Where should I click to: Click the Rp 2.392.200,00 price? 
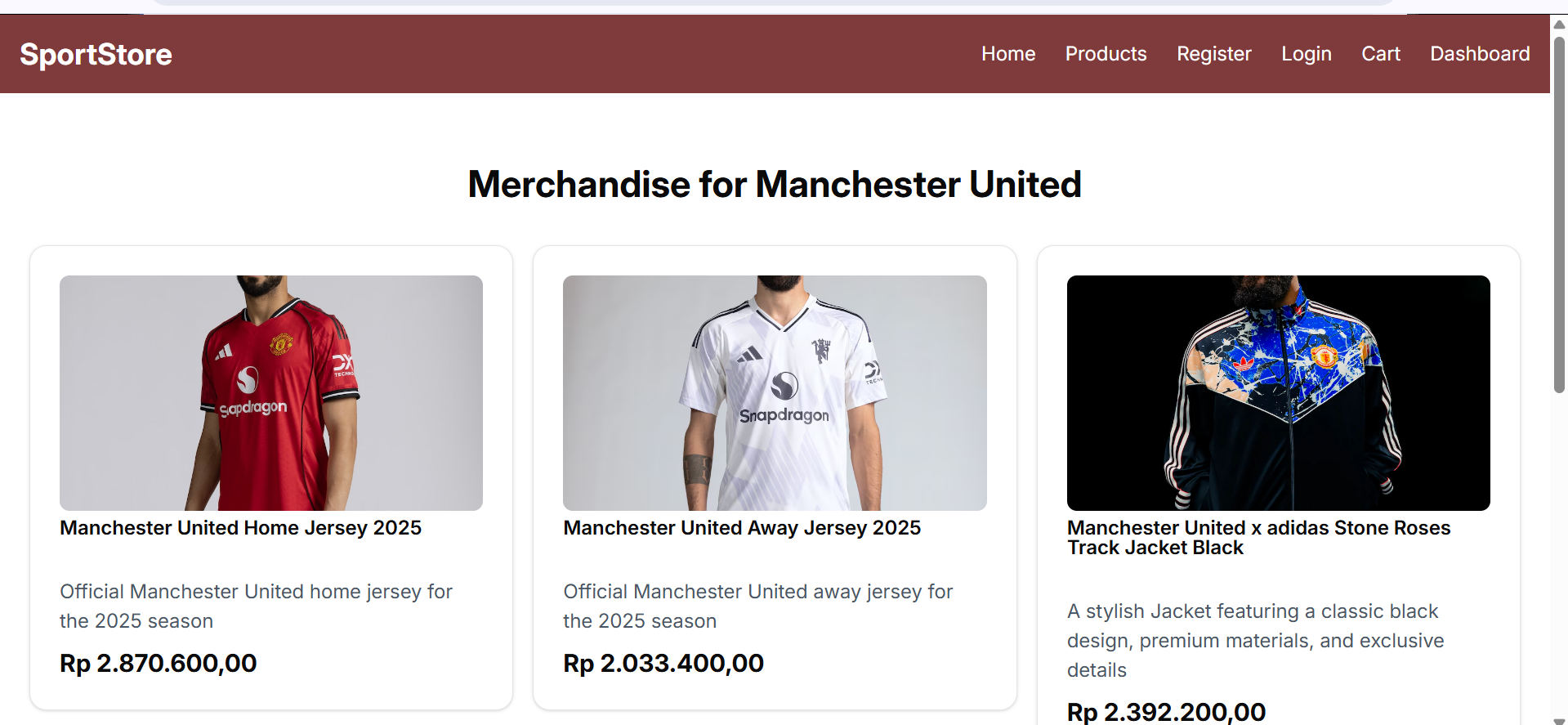click(x=1166, y=712)
